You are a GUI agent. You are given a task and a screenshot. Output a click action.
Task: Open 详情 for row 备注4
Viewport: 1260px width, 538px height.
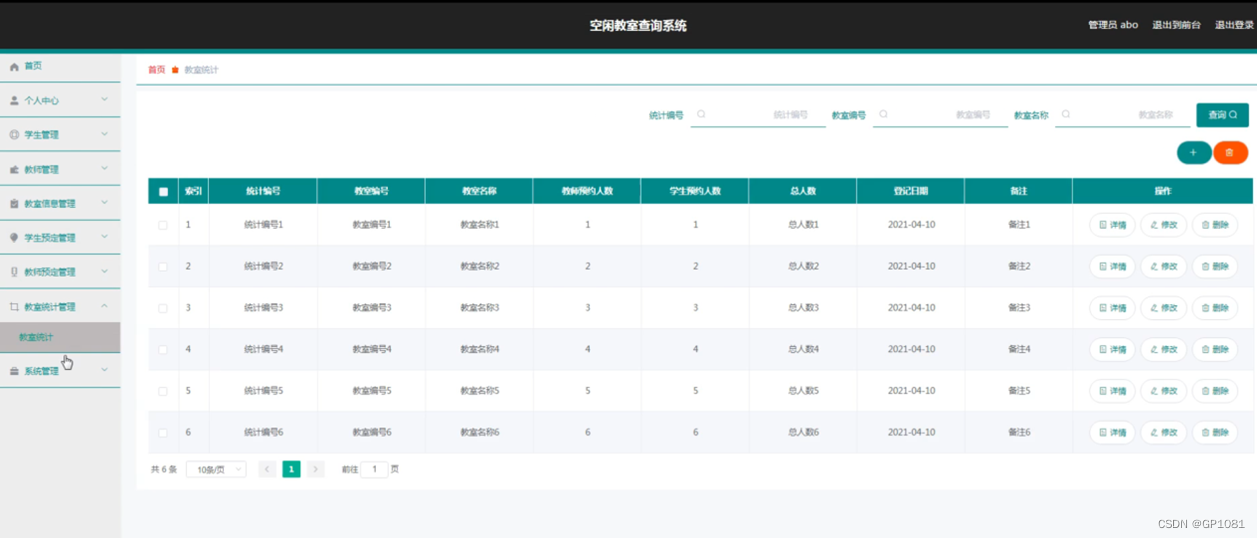point(1112,350)
